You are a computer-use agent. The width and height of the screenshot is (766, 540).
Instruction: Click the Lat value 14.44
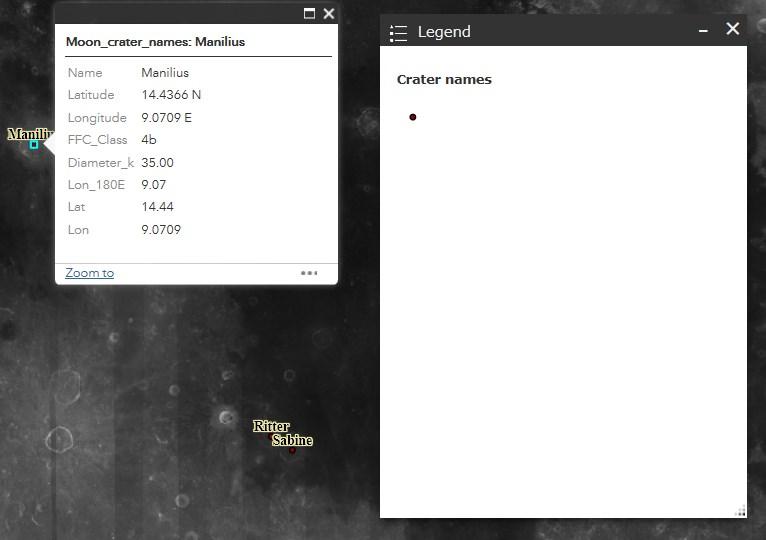pyautogui.click(x=157, y=207)
